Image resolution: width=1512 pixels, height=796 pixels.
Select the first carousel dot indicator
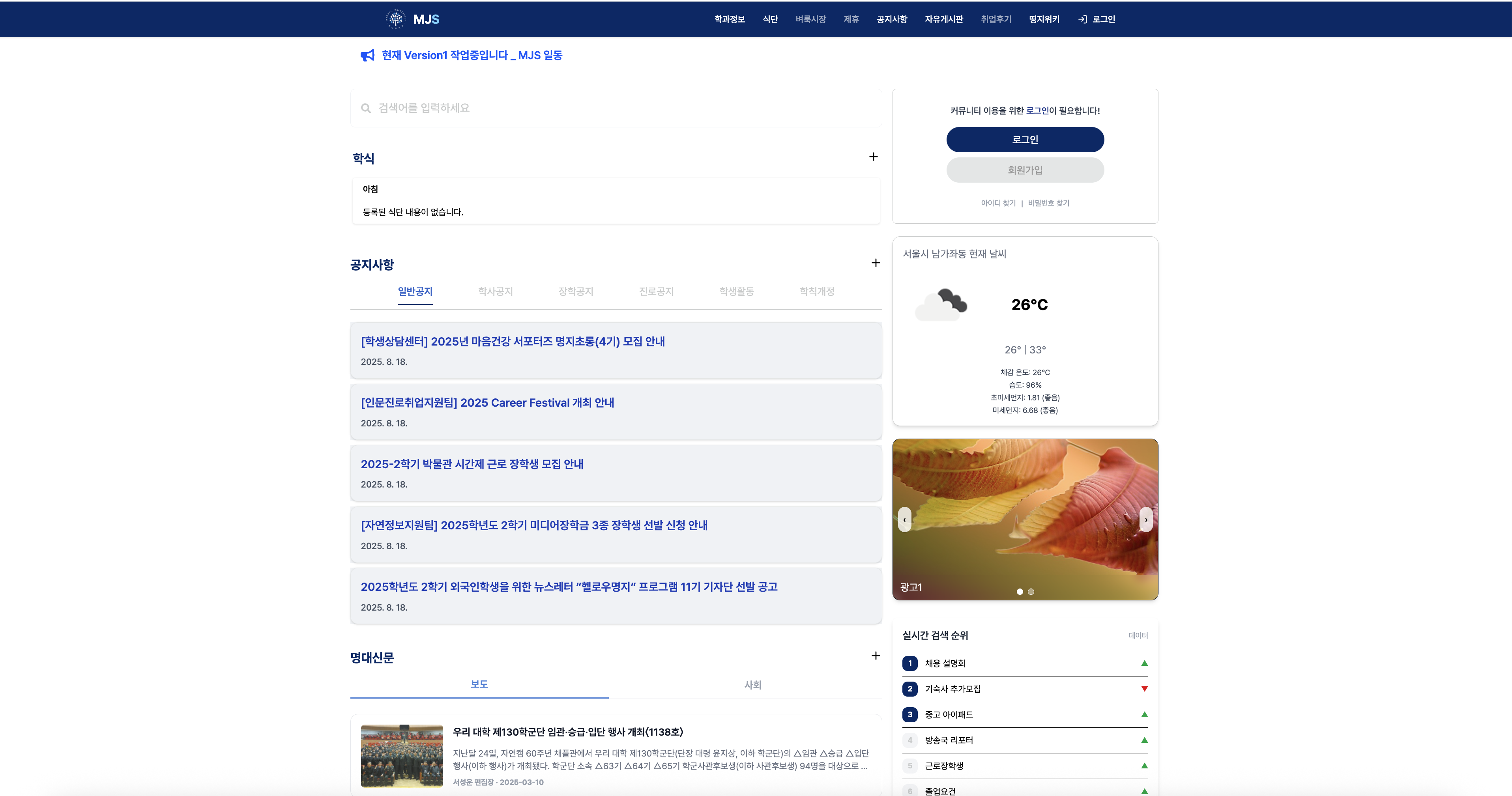tap(1020, 591)
